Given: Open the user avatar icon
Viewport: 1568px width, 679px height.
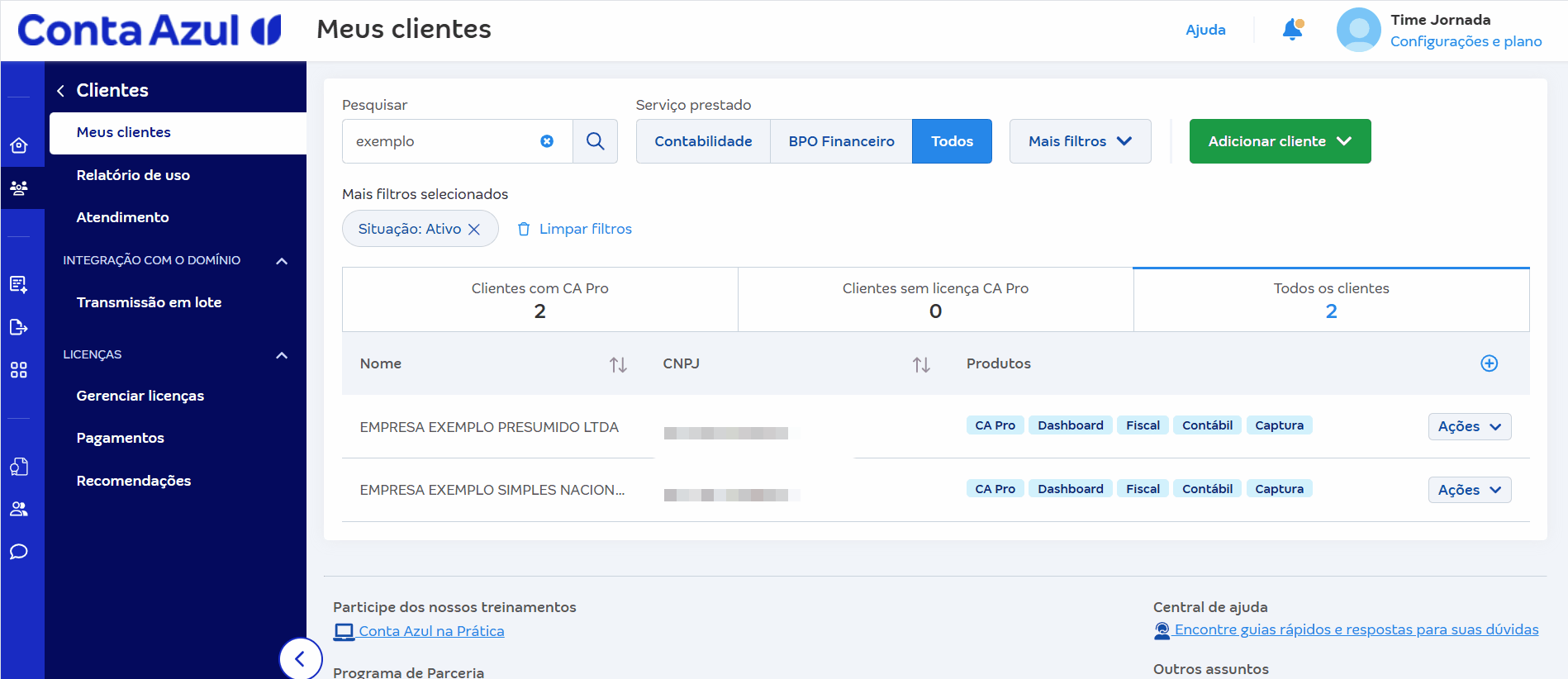Looking at the screenshot, I should 1358,30.
